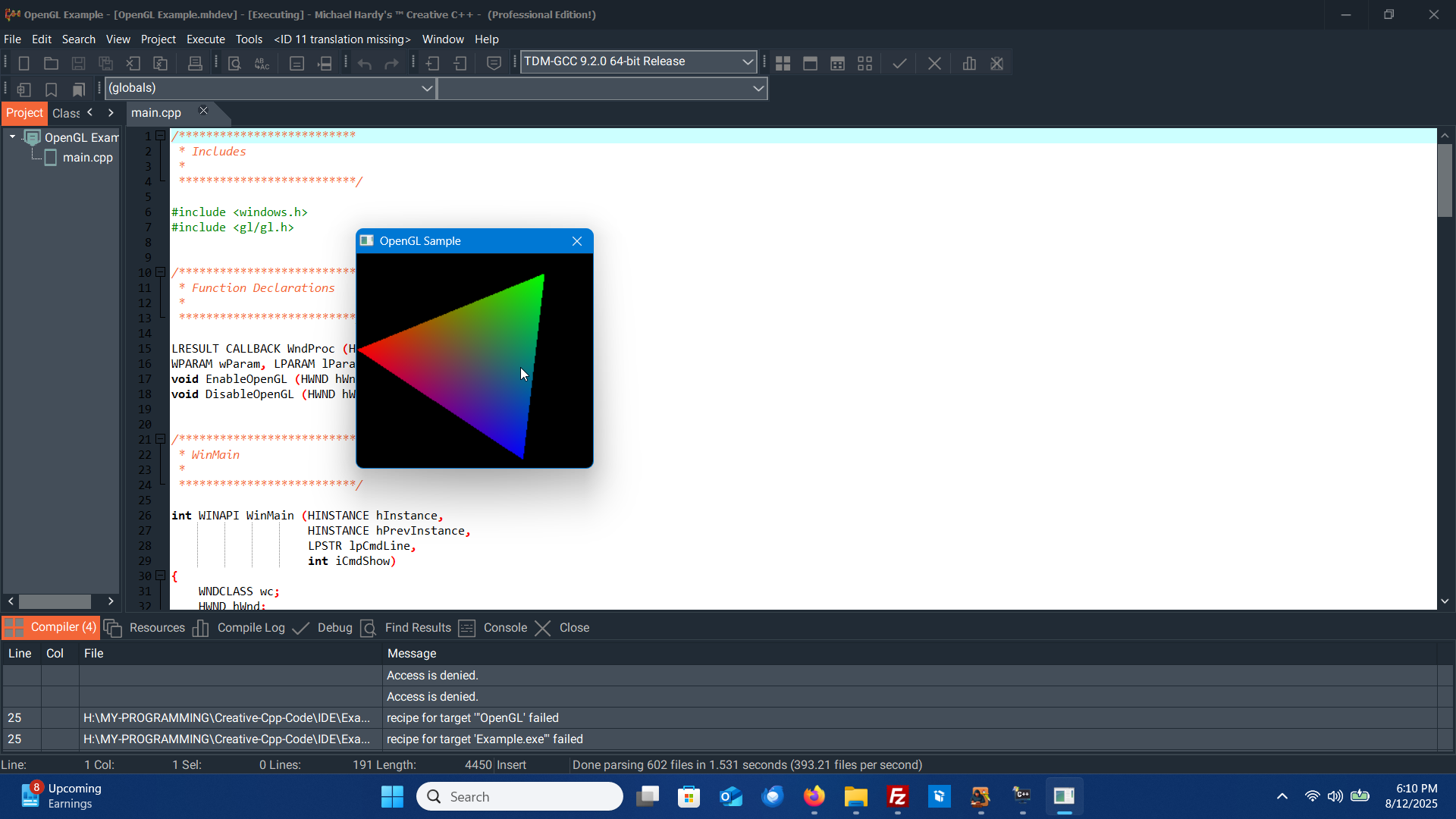The width and height of the screenshot is (1456, 819).
Task: Click the Compile grid icon
Action: click(783, 64)
